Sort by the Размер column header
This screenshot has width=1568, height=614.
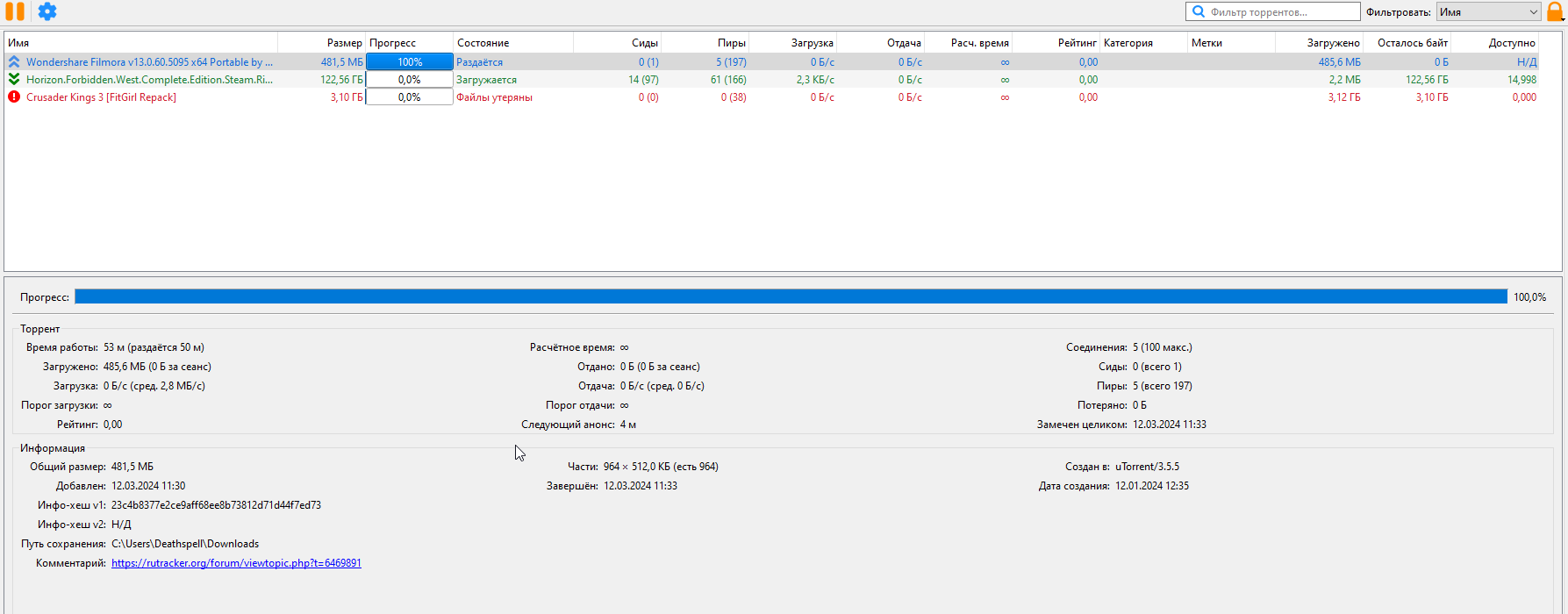pos(322,42)
